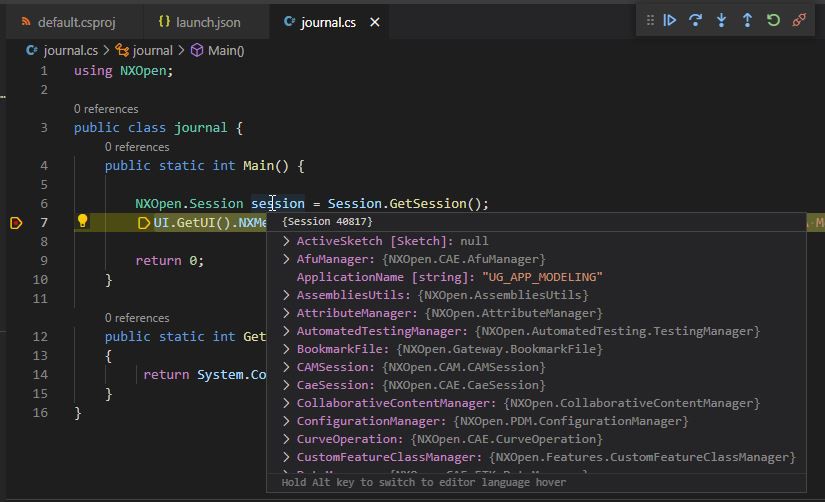
Task: Click the Step Into debug icon
Action: [721, 20]
